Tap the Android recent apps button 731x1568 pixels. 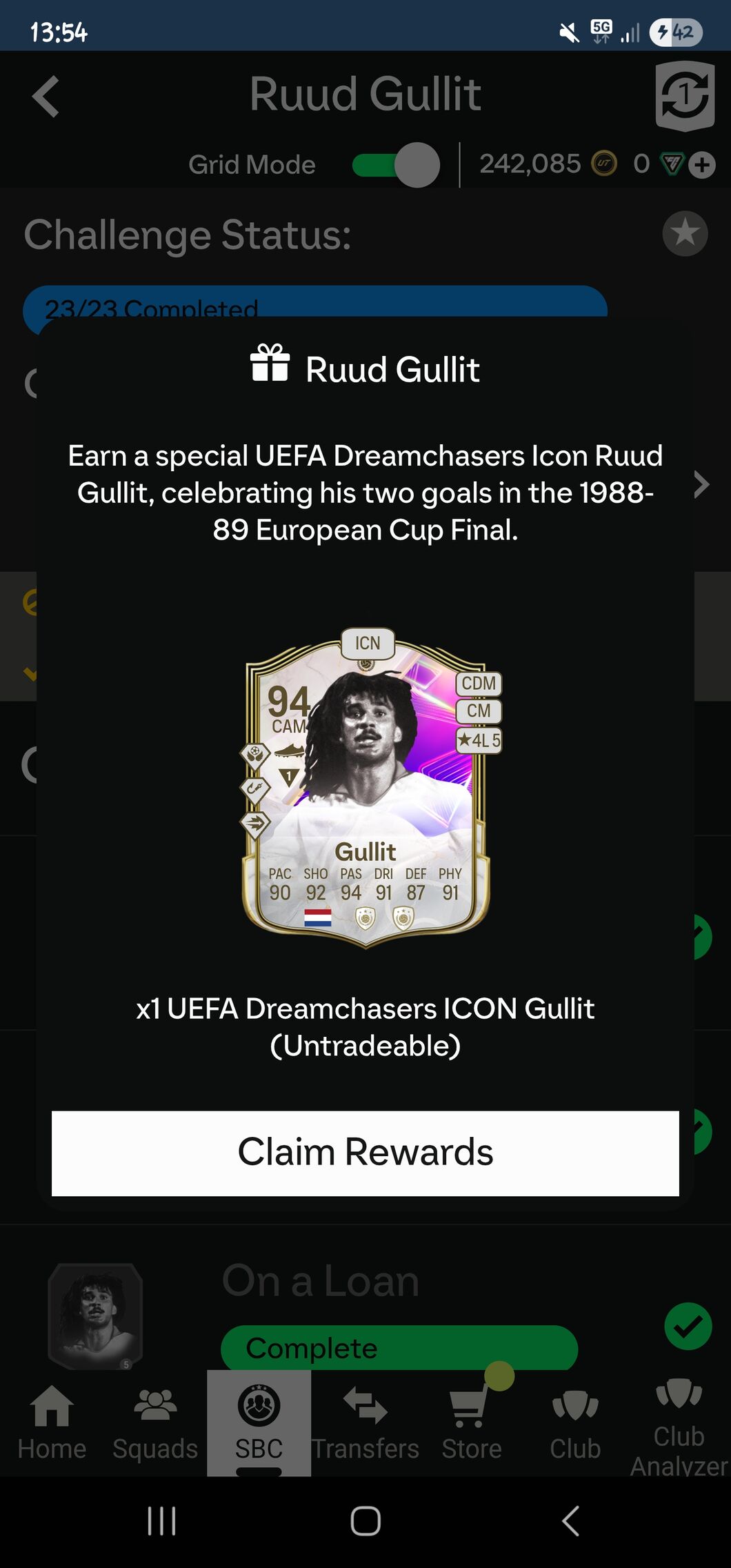[162, 1520]
